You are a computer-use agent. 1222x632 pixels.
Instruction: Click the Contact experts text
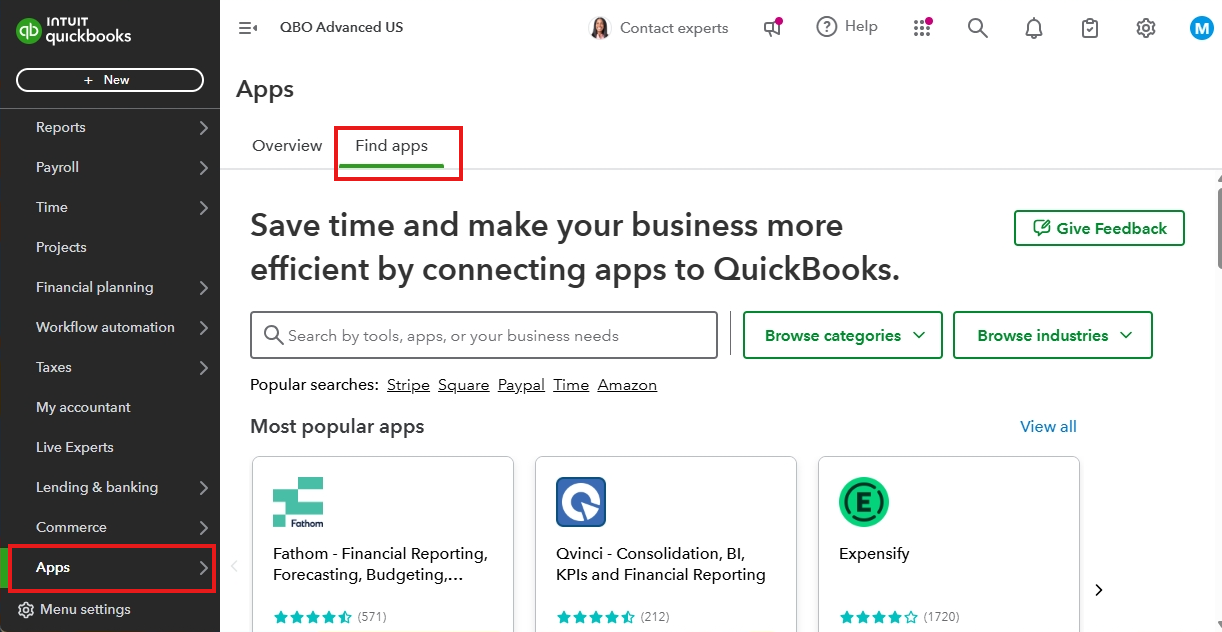674,28
